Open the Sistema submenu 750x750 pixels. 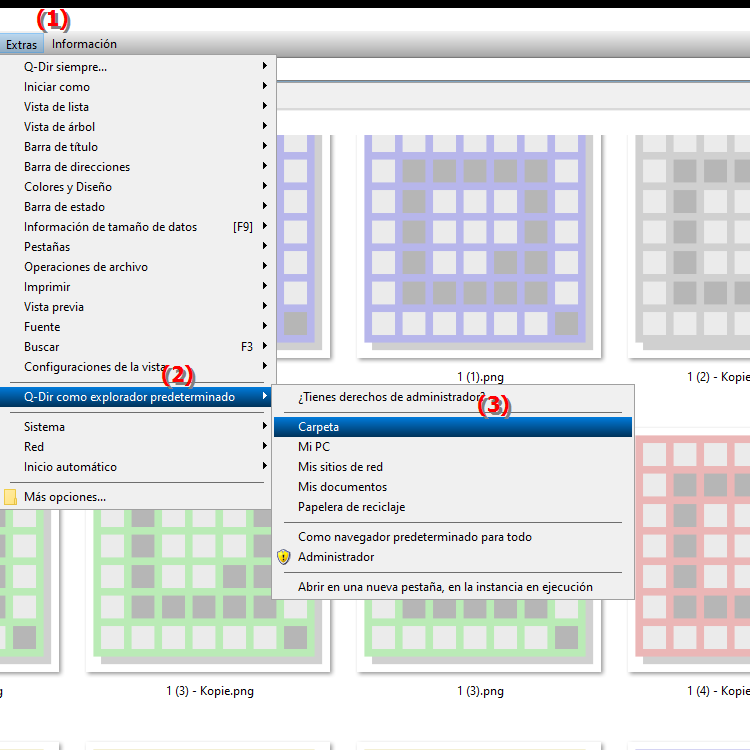tap(138, 427)
